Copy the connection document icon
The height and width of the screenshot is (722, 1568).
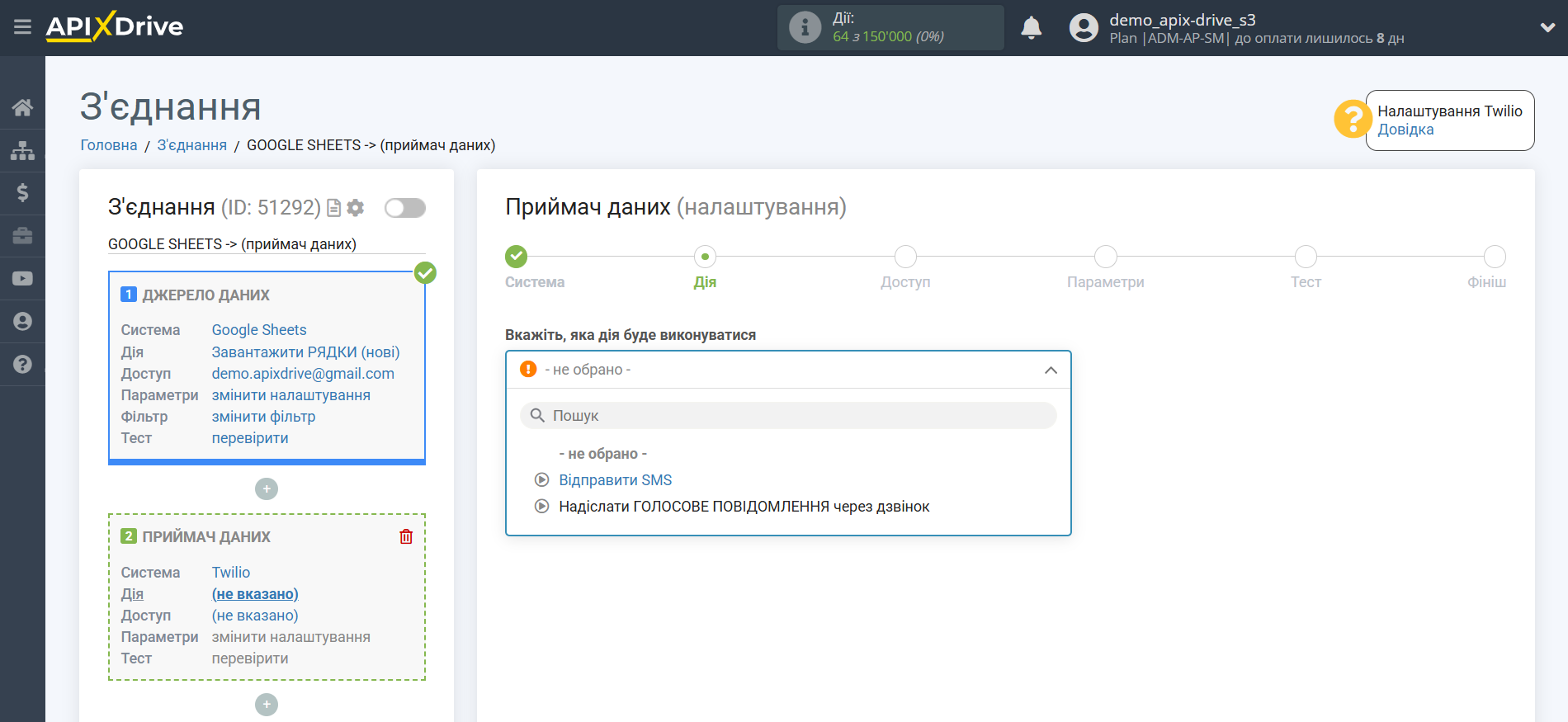[x=333, y=208]
